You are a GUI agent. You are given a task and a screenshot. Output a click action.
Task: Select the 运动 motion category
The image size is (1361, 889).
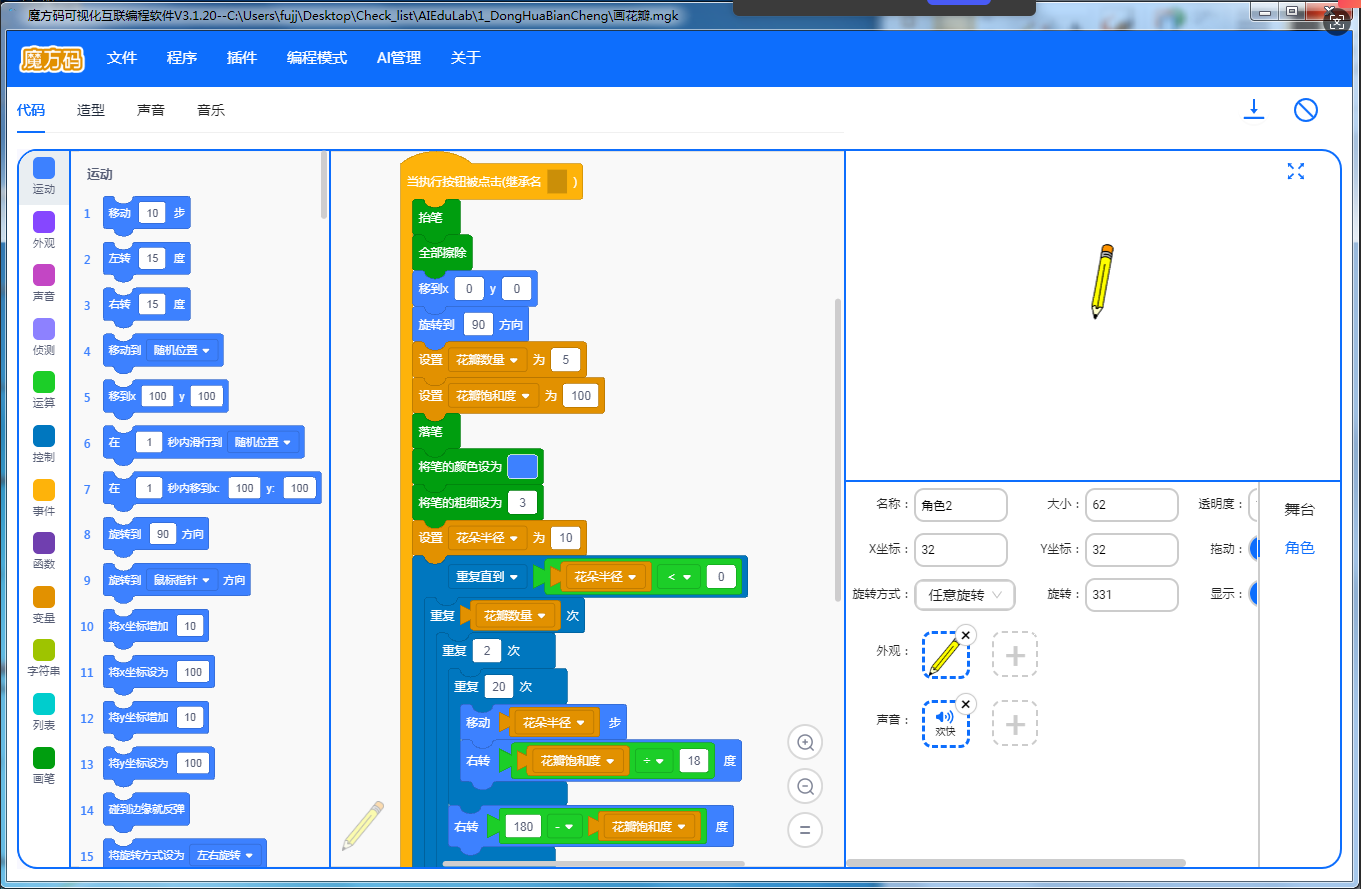pos(44,176)
